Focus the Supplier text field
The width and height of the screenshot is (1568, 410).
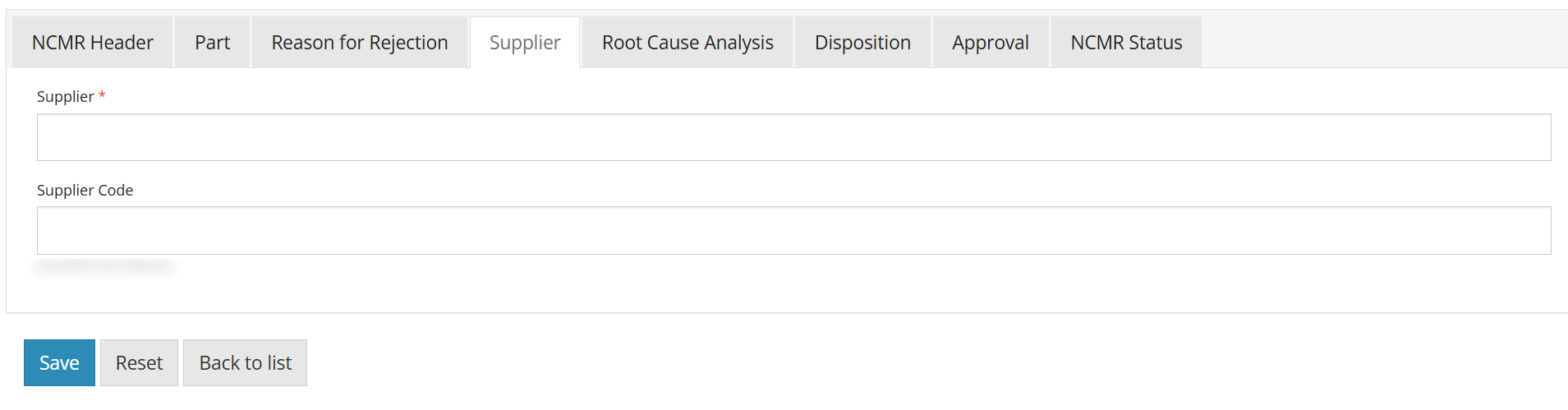793,137
